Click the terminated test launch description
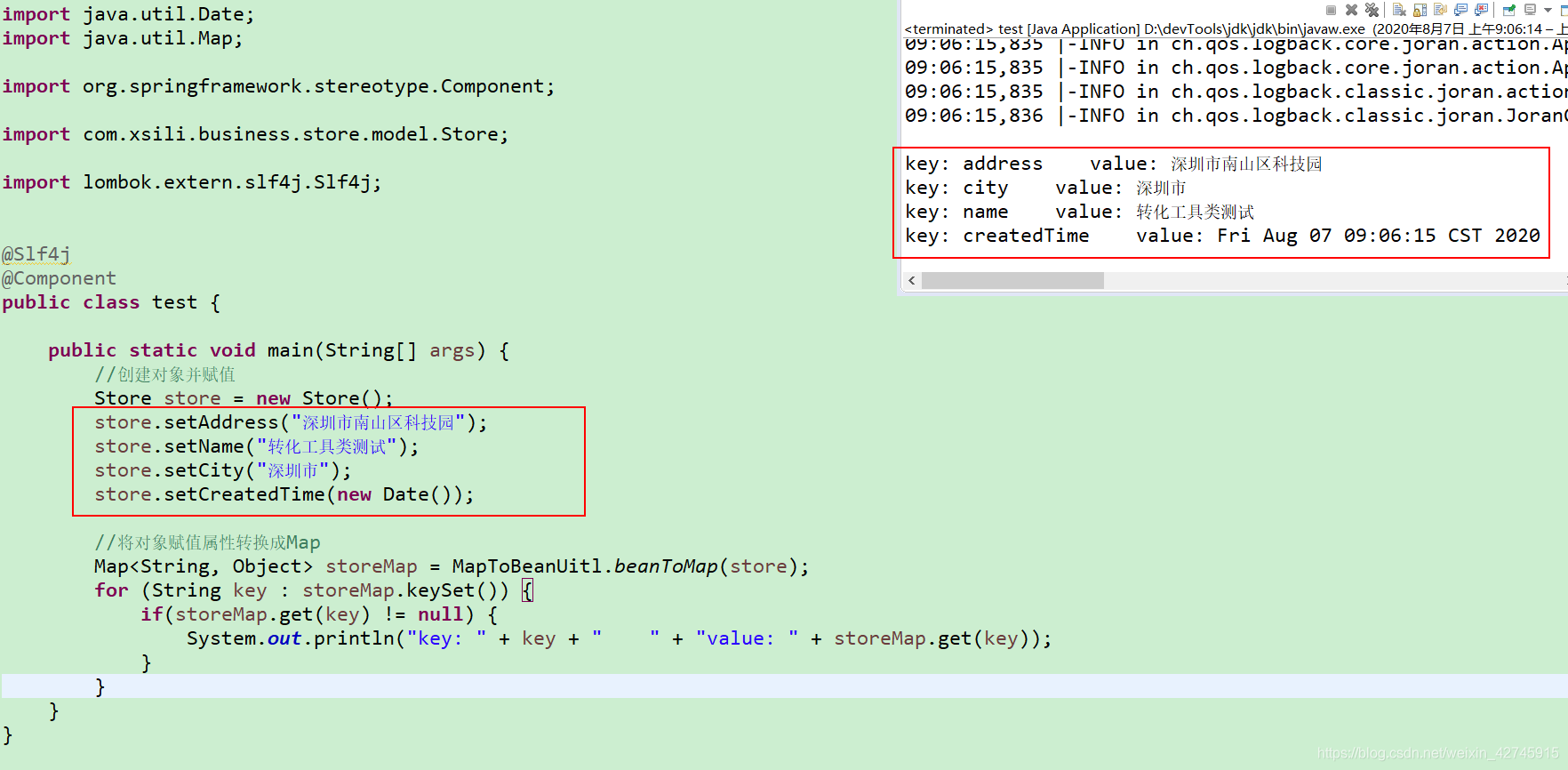The height and width of the screenshot is (770, 1568). coord(1236,28)
